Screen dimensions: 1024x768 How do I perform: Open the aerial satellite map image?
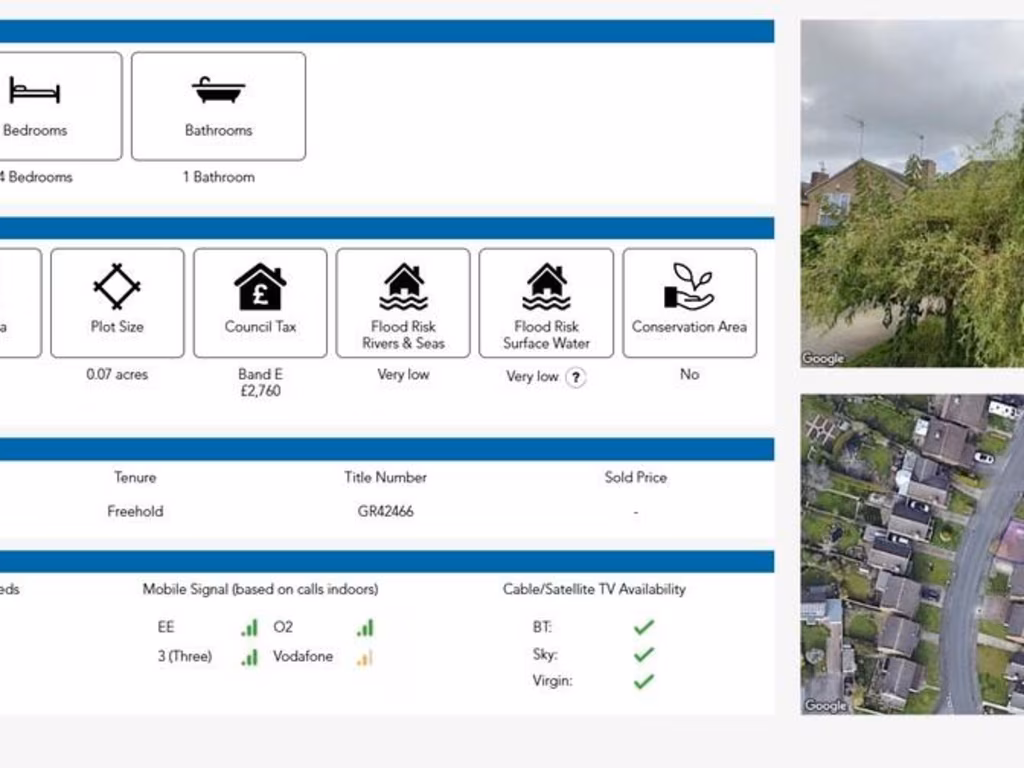tap(911, 554)
